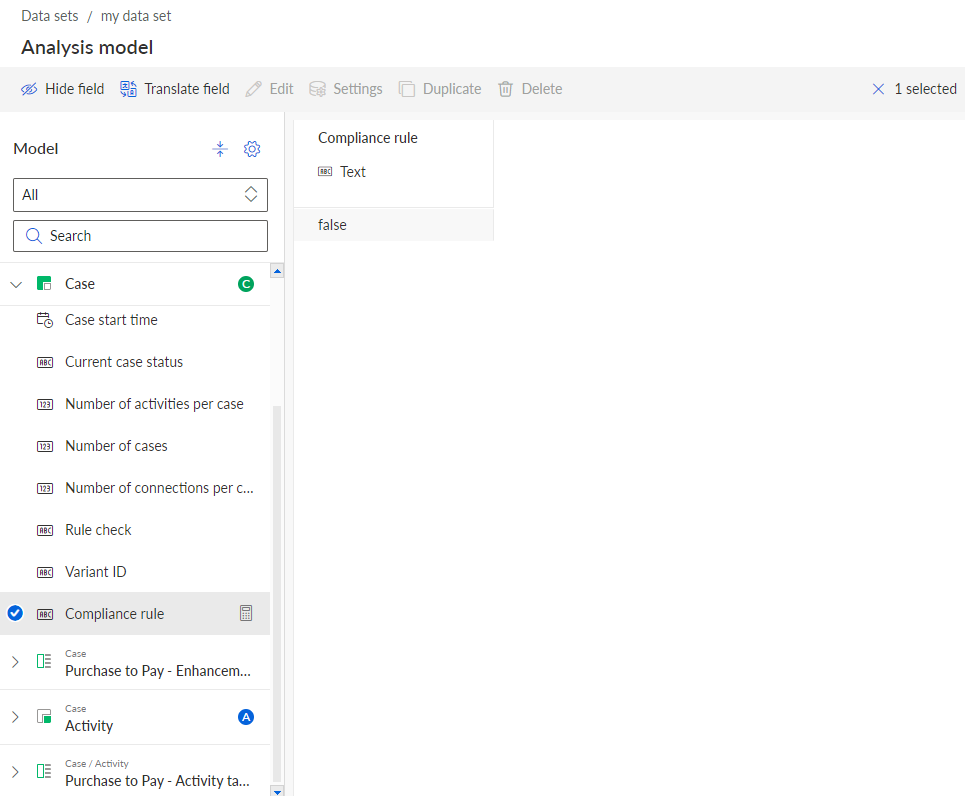The image size is (965, 796).
Task: Click the false value row
Action: (x=394, y=225)
